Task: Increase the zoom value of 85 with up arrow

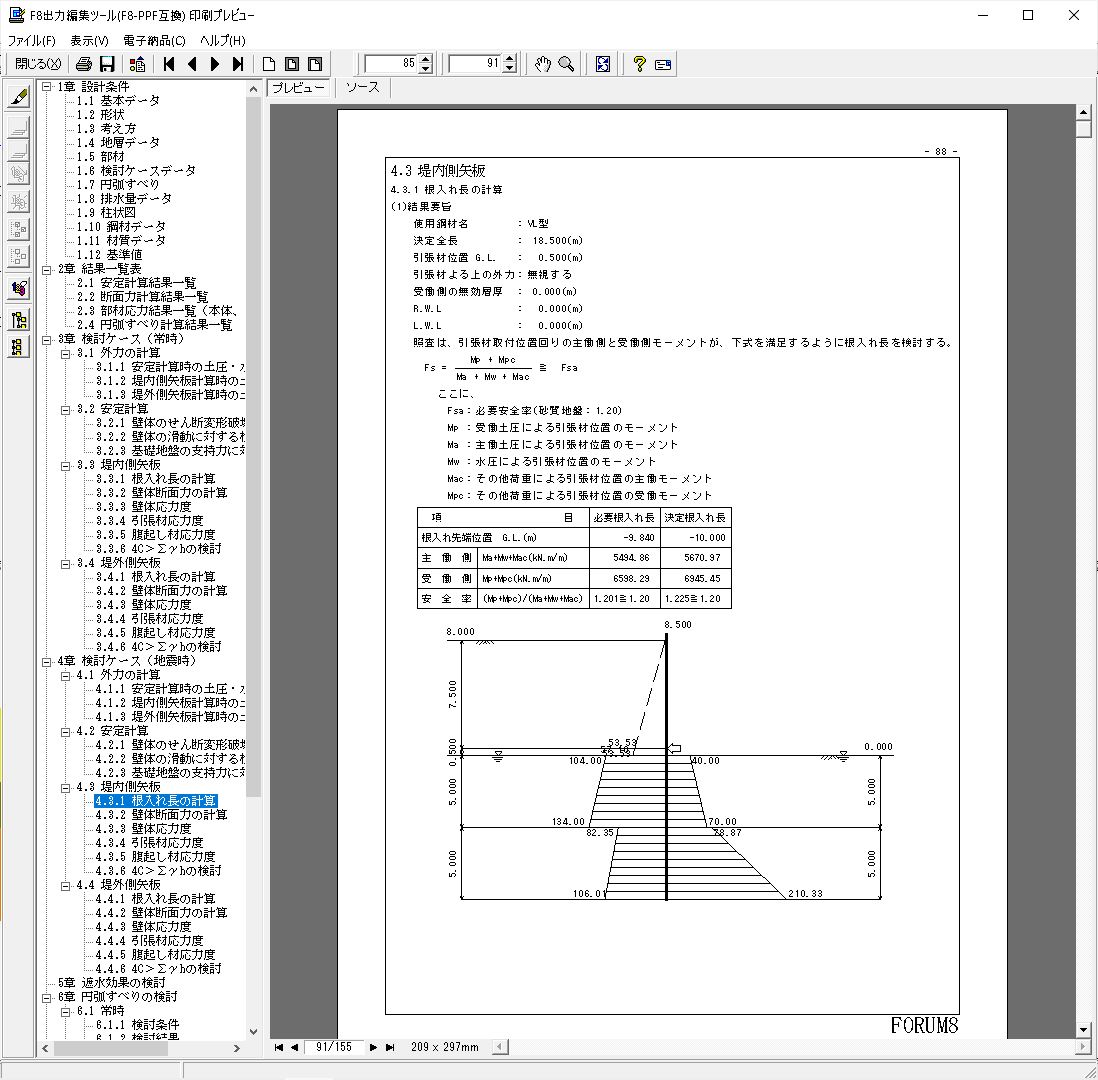Action: point(426,59)
